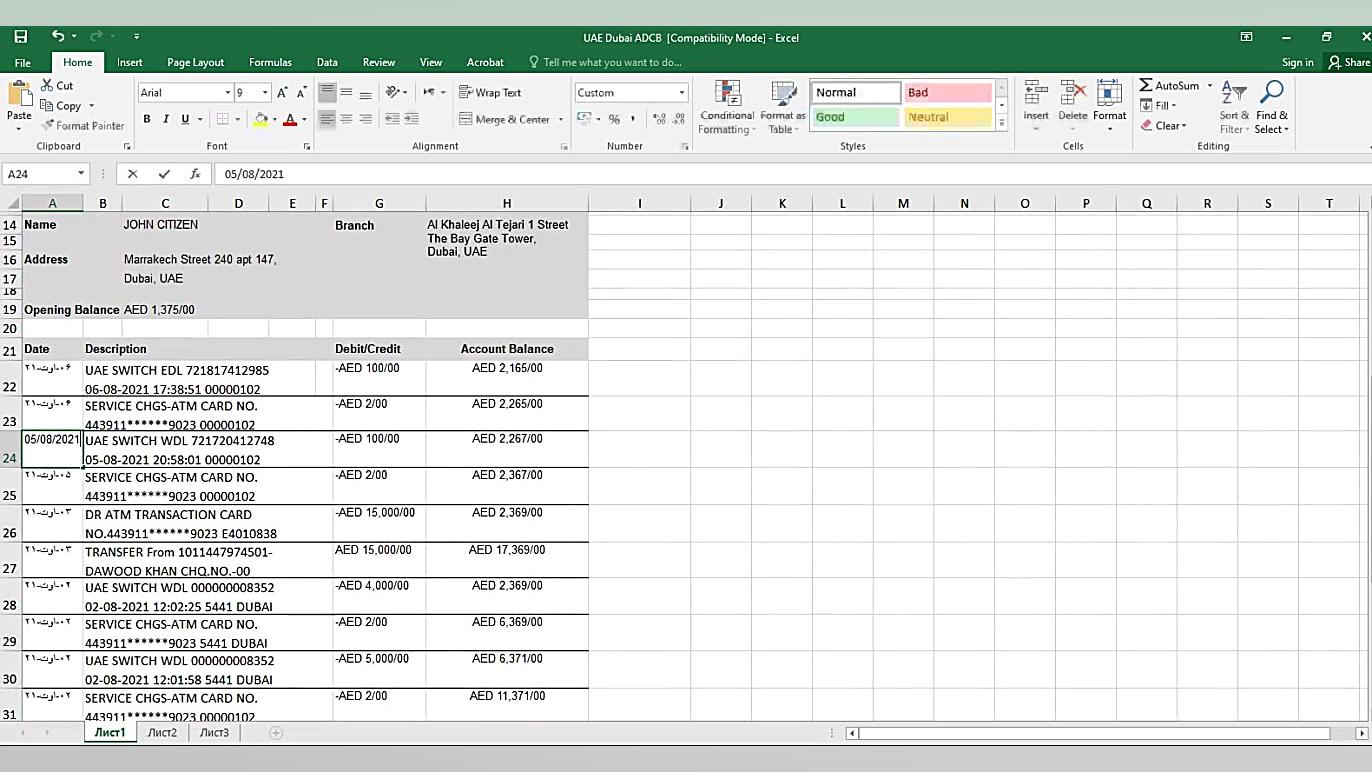Click the Format Painter icon
Image resolution: width=1372 pixels, height=772 pixels.
(47, 125)
